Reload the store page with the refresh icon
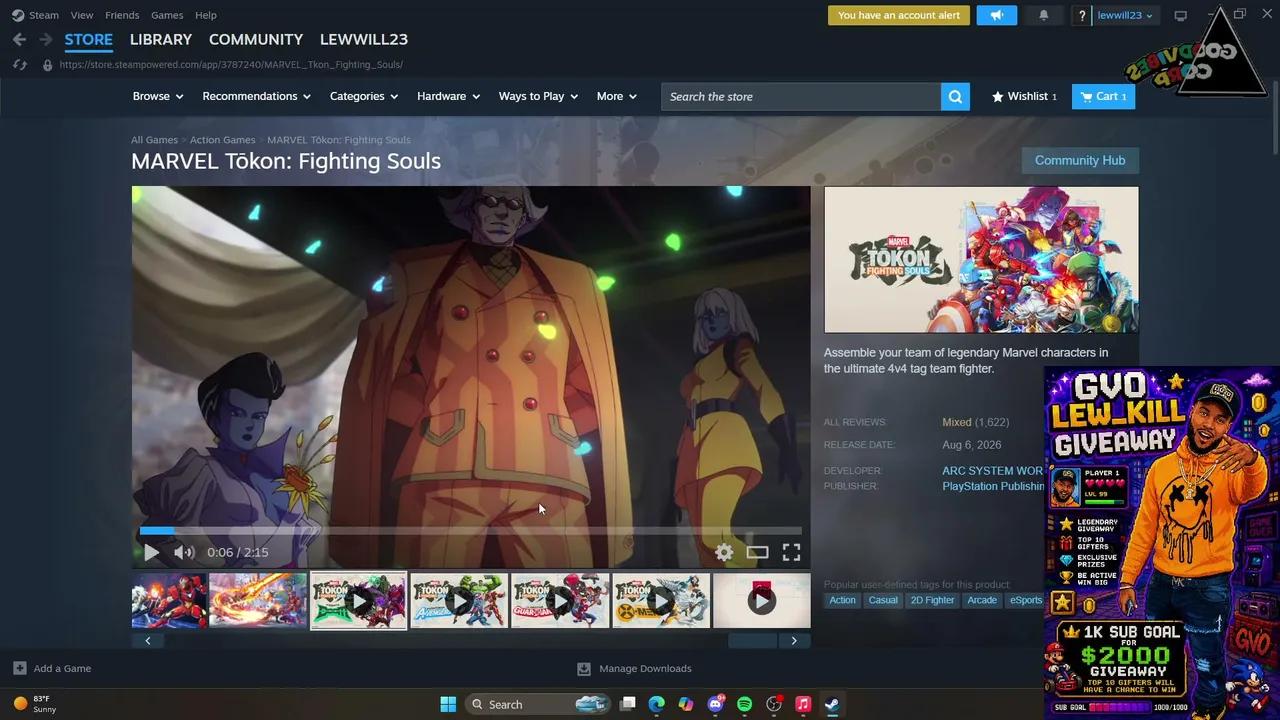 19,65
